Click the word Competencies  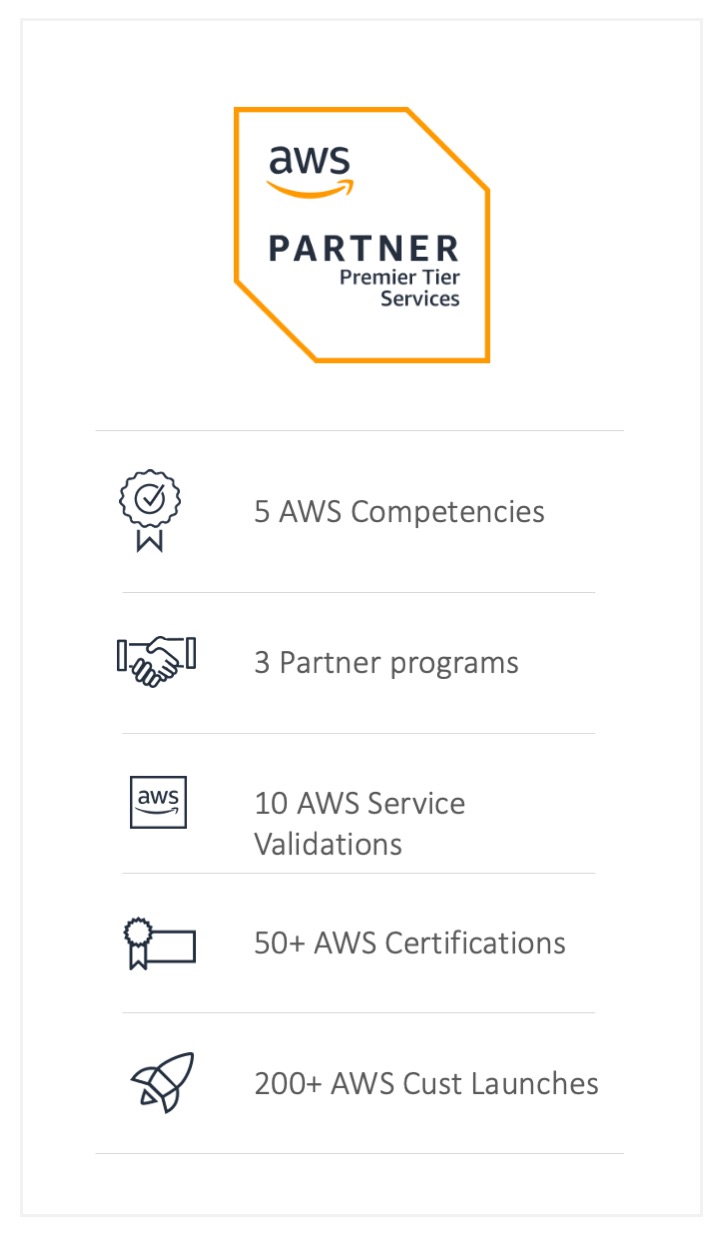[x=448, y=512]
